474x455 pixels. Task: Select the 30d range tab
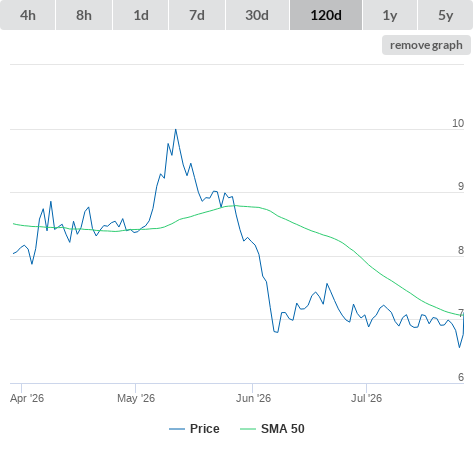pyautogui.click(x=257, y=15)
